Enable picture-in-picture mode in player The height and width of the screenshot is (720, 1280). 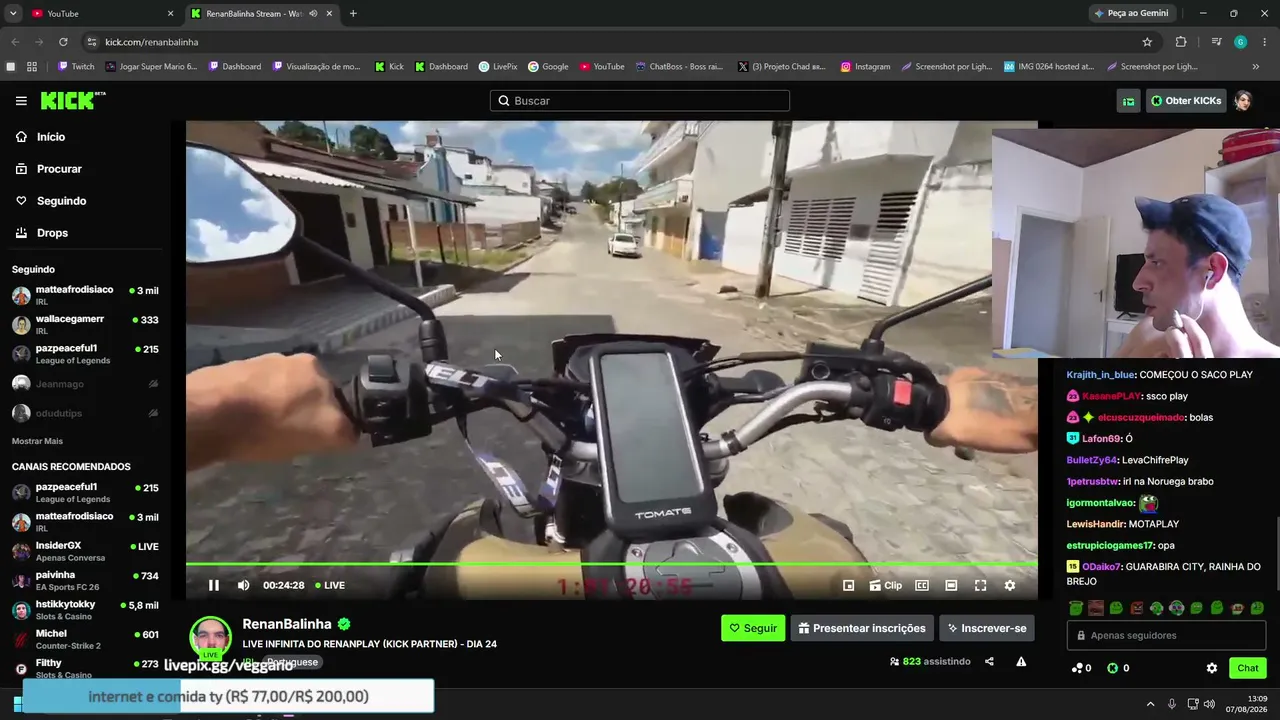click(x=848, y=585)
